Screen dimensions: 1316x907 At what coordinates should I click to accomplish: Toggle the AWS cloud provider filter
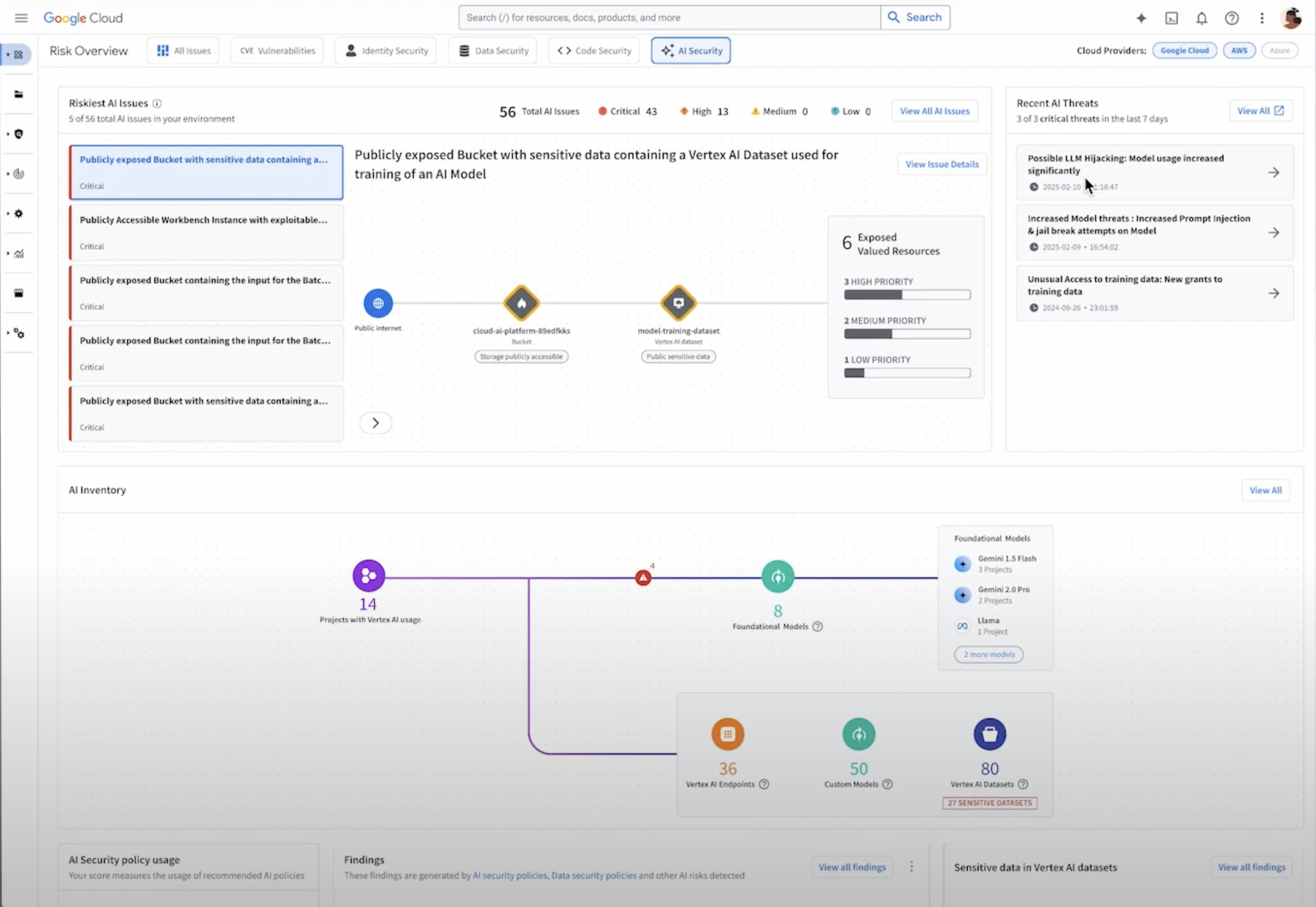pyautogui.click(x=1239, y=51)
